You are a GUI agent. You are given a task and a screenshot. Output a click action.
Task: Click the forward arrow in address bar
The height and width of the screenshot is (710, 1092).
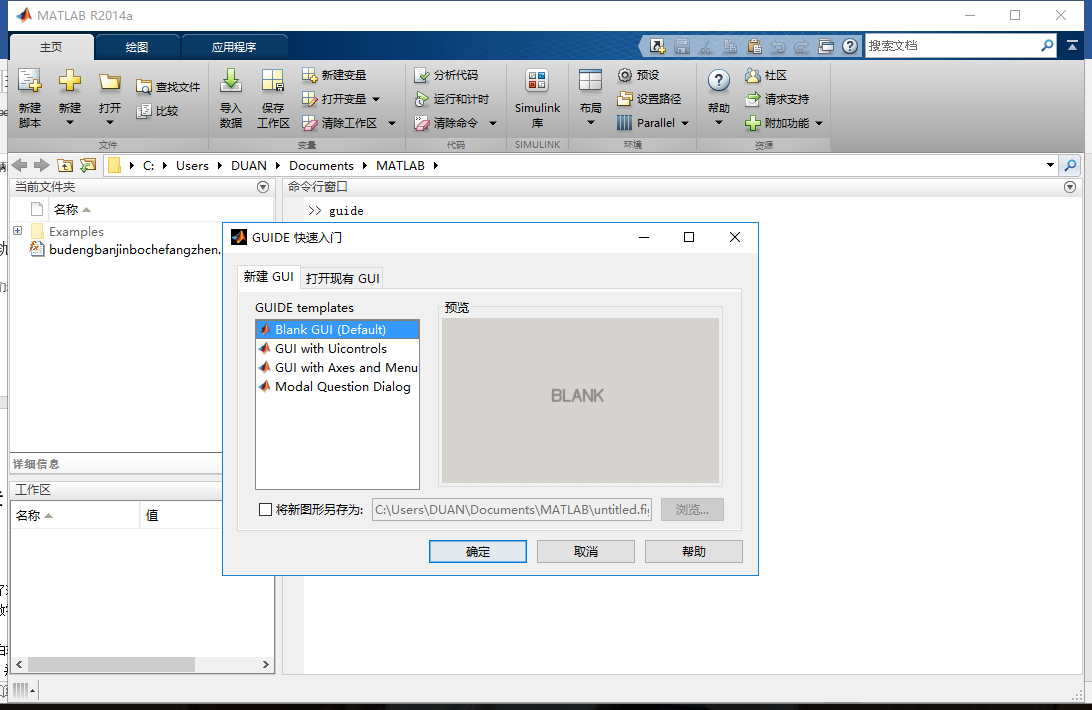click(42, 165)
